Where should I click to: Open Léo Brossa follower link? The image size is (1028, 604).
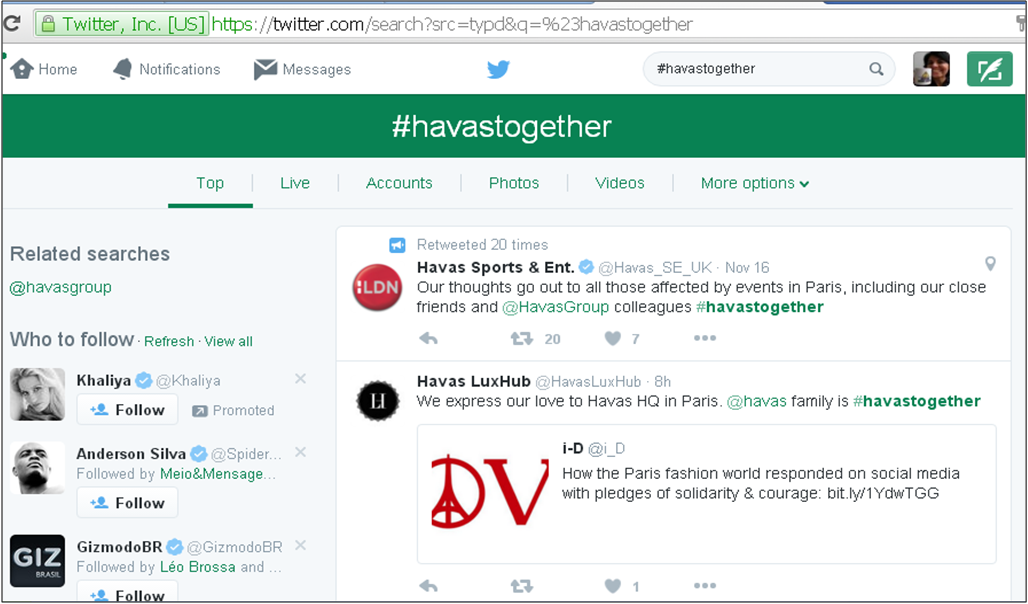(197, 567)
